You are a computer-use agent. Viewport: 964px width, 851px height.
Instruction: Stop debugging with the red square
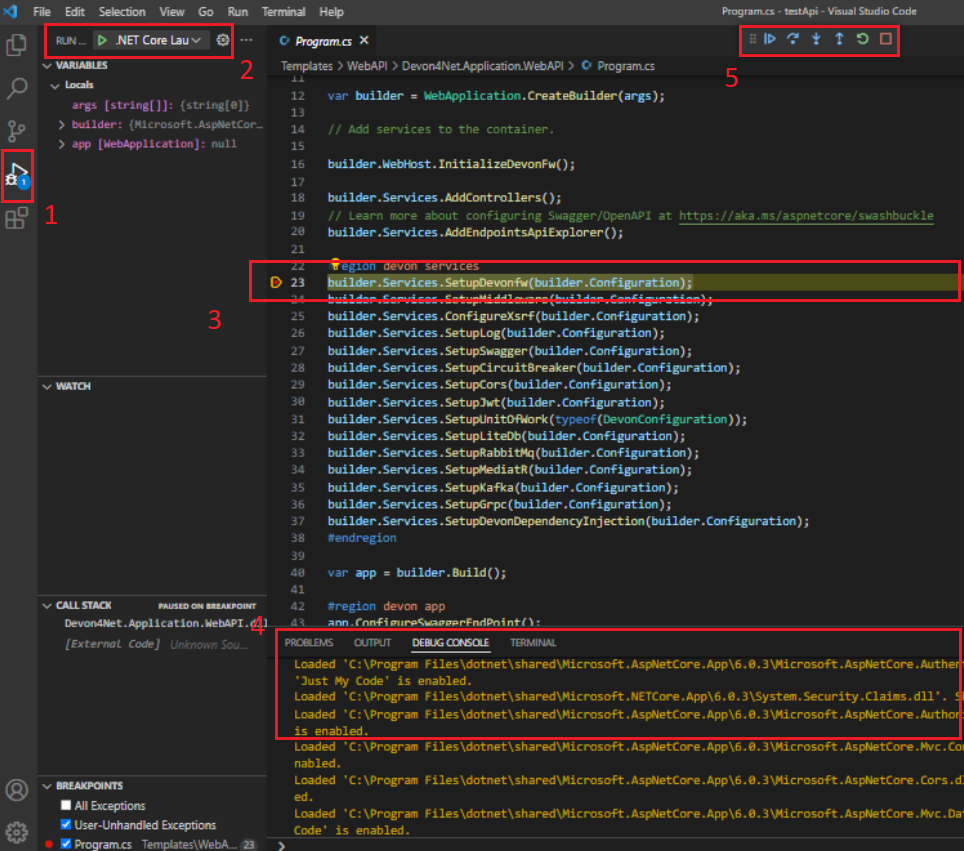(x=885, y=39)
